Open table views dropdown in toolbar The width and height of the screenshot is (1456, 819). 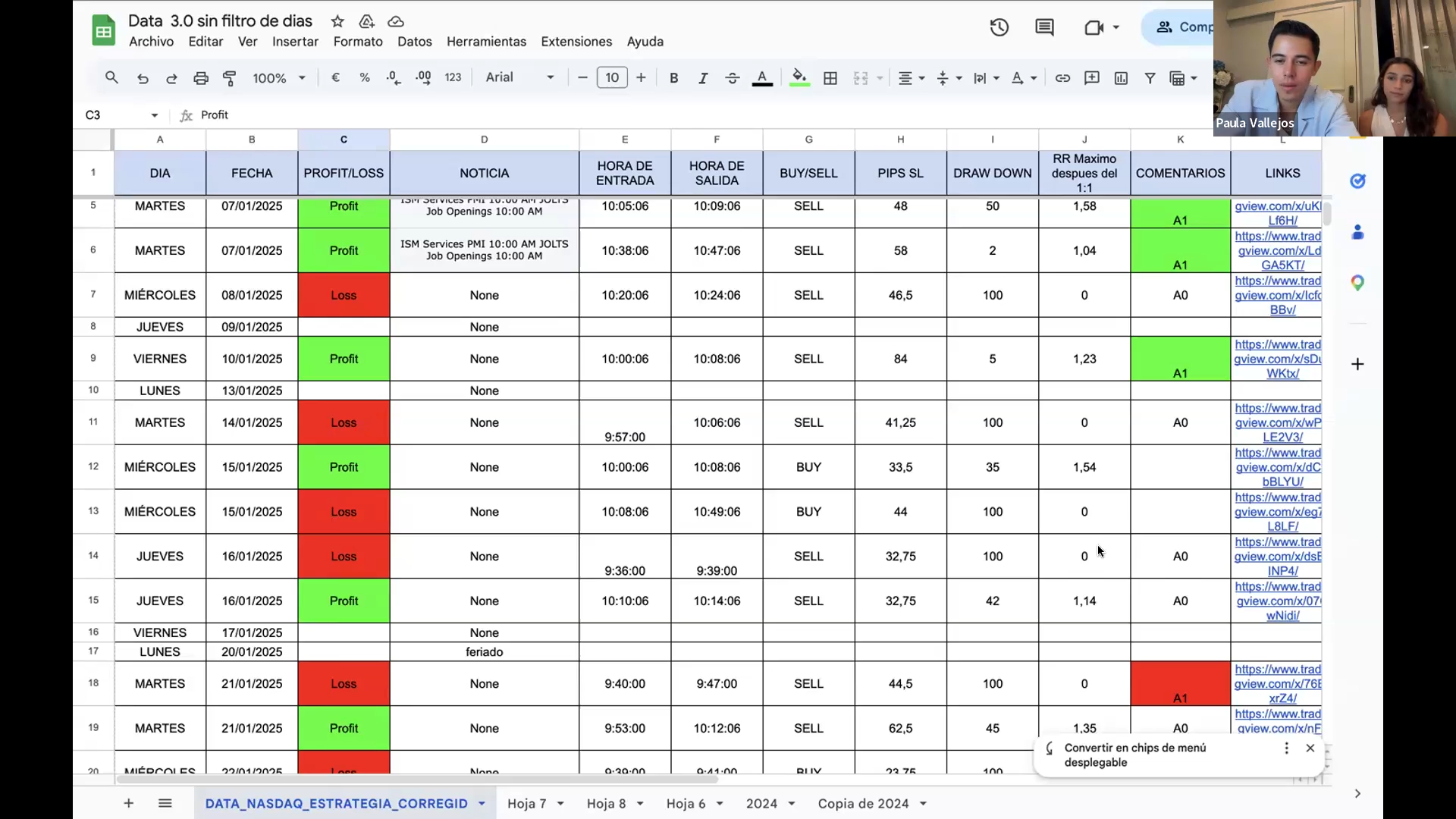[x=1183, y=78]
